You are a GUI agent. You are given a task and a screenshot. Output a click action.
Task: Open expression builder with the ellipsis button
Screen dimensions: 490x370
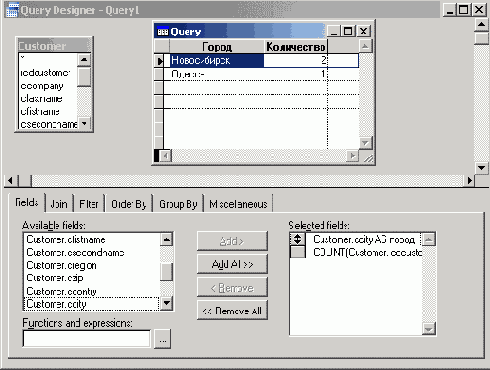click(163, 339)
